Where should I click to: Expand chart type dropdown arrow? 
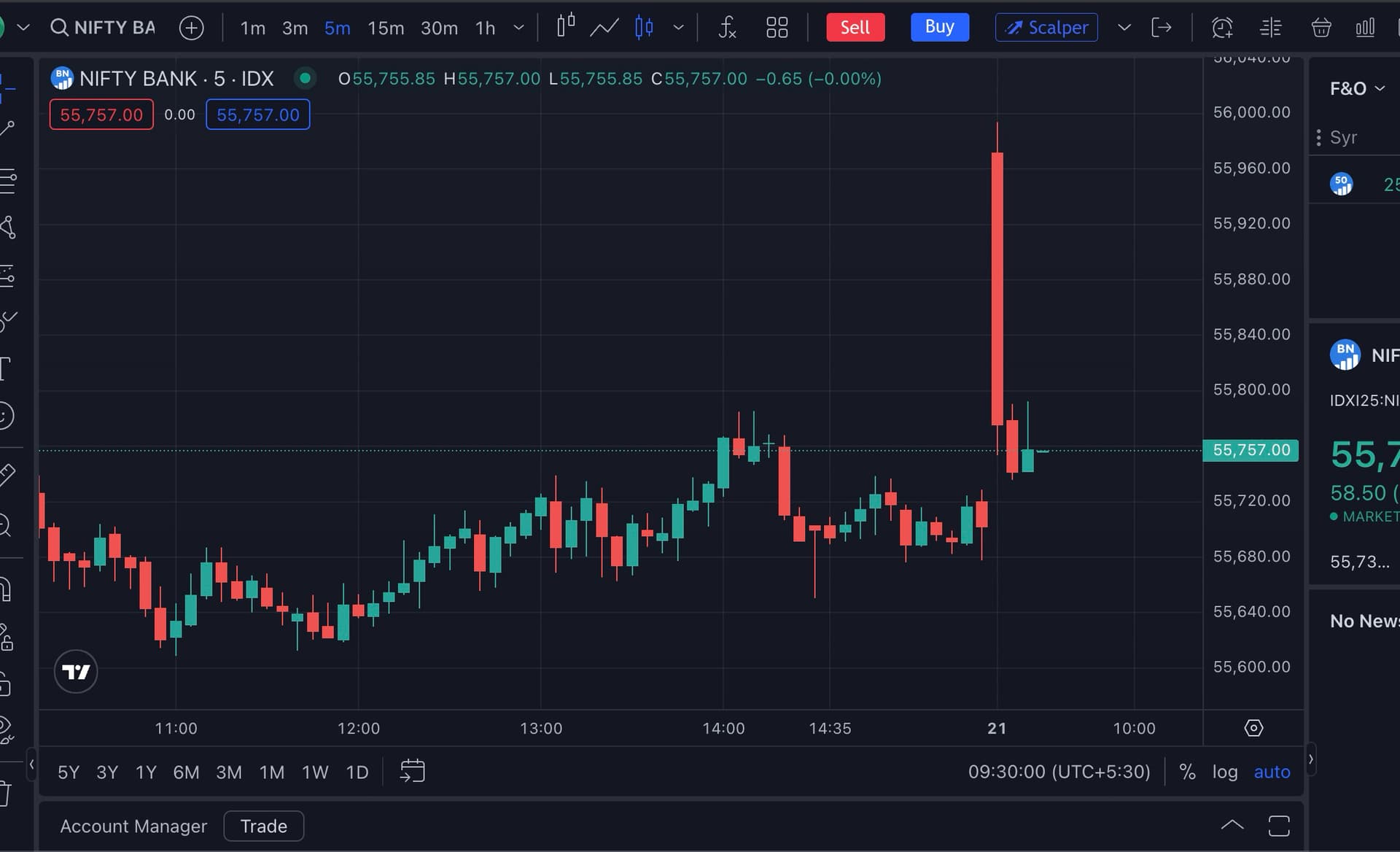tap(678, 28)
